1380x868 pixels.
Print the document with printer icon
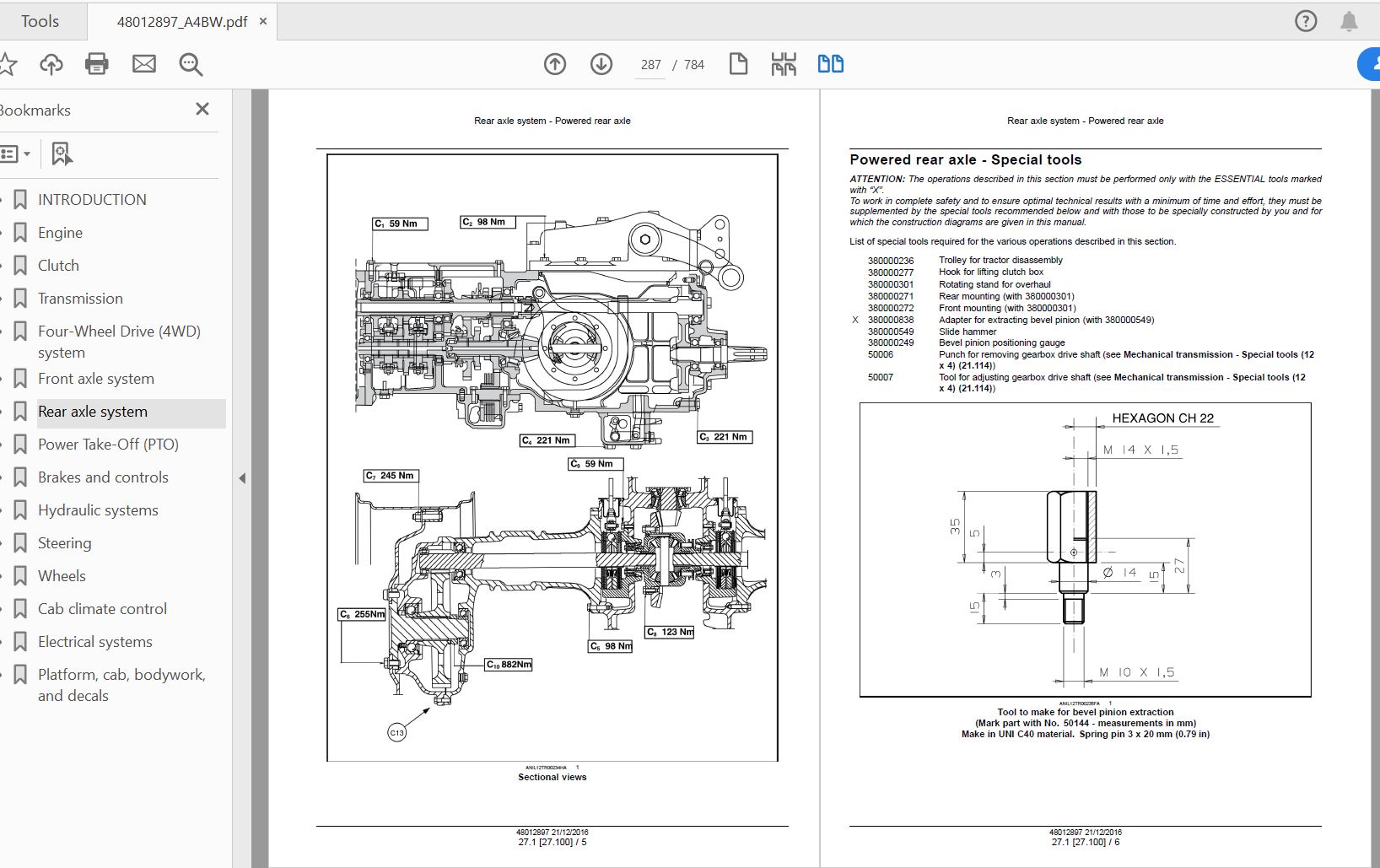pyautogui.click(x=97, y=64)
